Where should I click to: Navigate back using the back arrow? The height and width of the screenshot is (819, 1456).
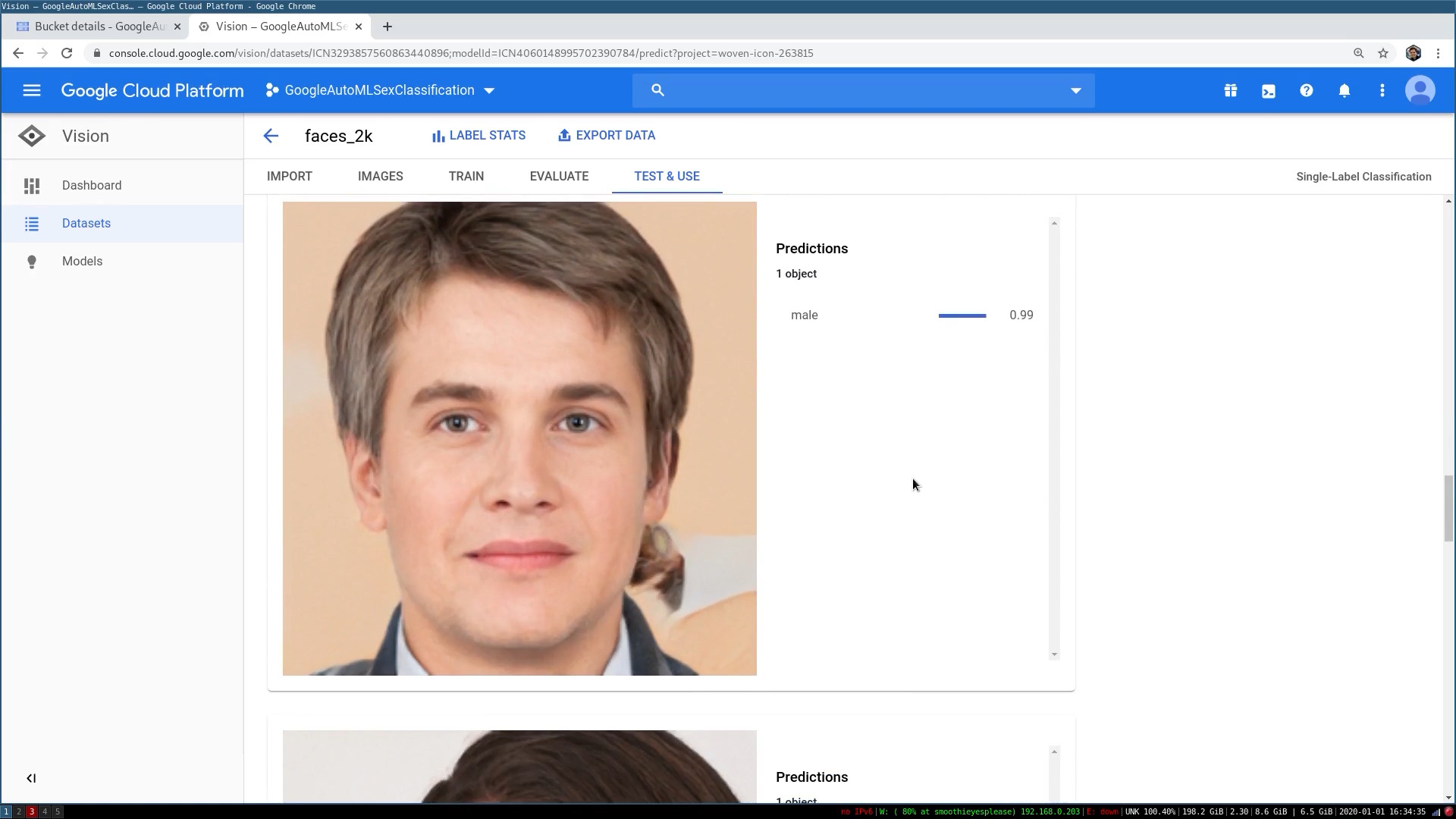pos(271,135)
